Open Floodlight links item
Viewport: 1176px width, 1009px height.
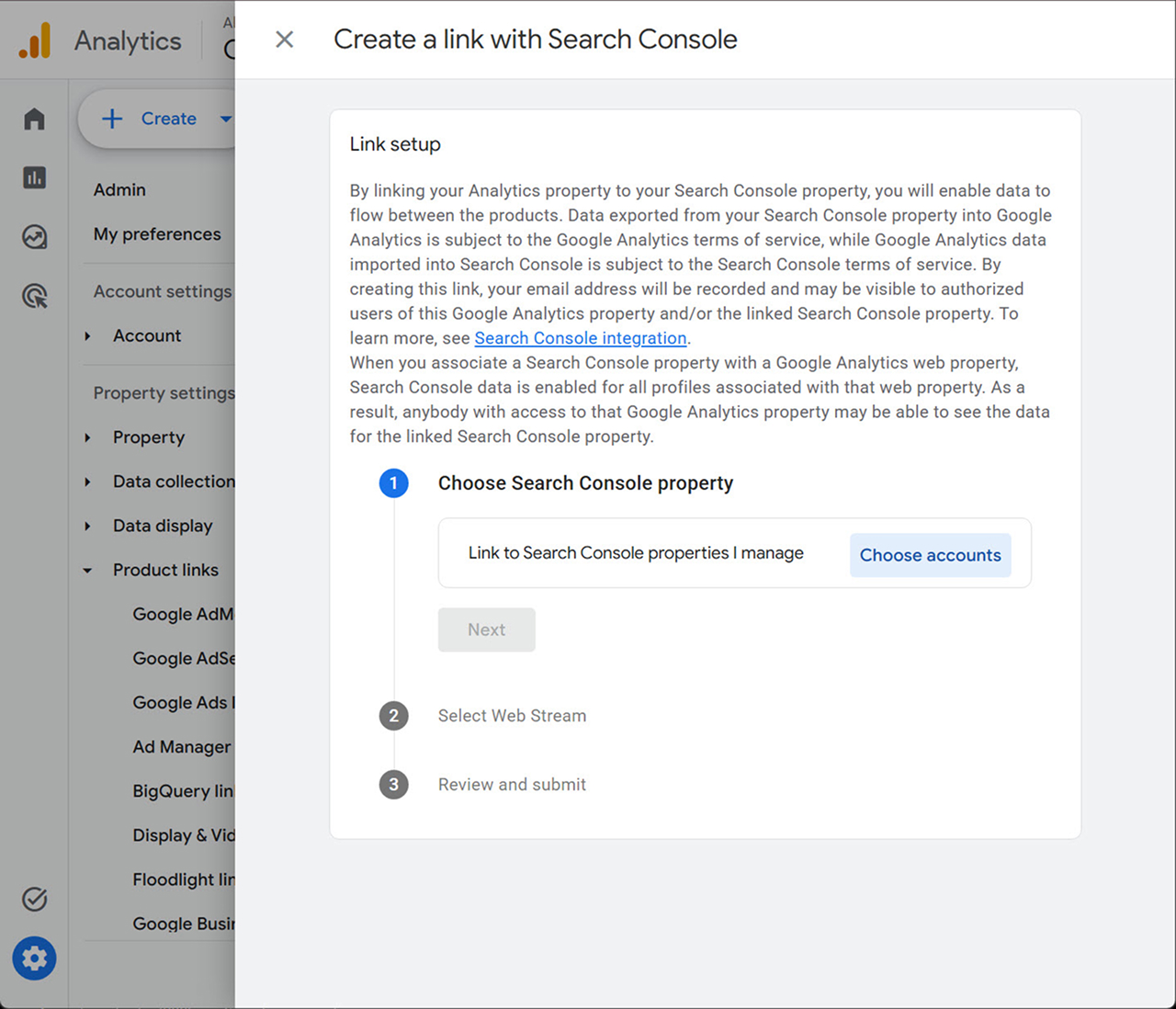click(x=184, y=879)
